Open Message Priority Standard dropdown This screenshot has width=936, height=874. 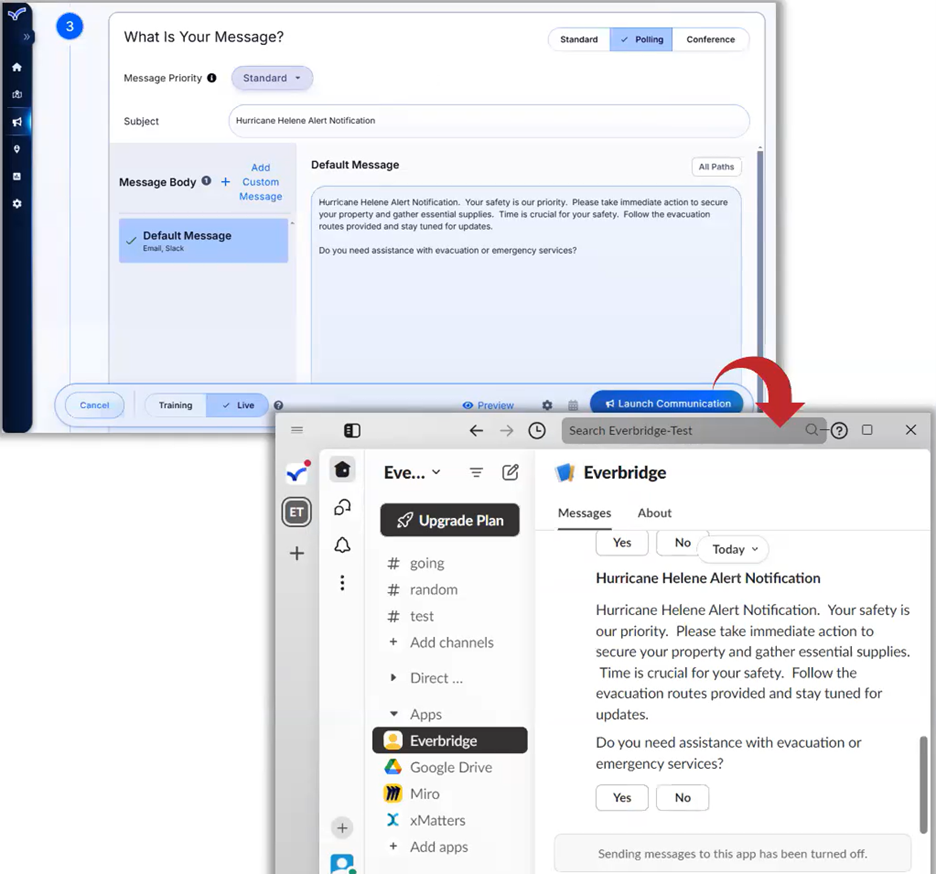[x=272, y=78]
